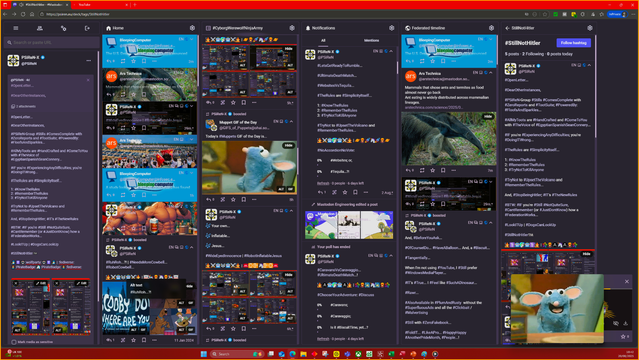Viewport: 639px width, 360px height.
Task: Refresh the Websites vs Tequila poll
Action: (323, 183)
